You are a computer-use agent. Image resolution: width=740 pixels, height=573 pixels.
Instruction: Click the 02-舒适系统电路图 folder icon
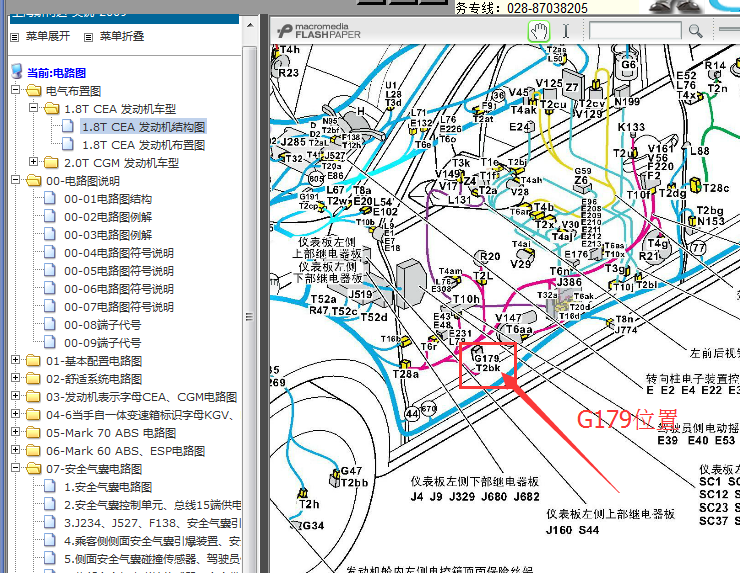coord(33,379)
